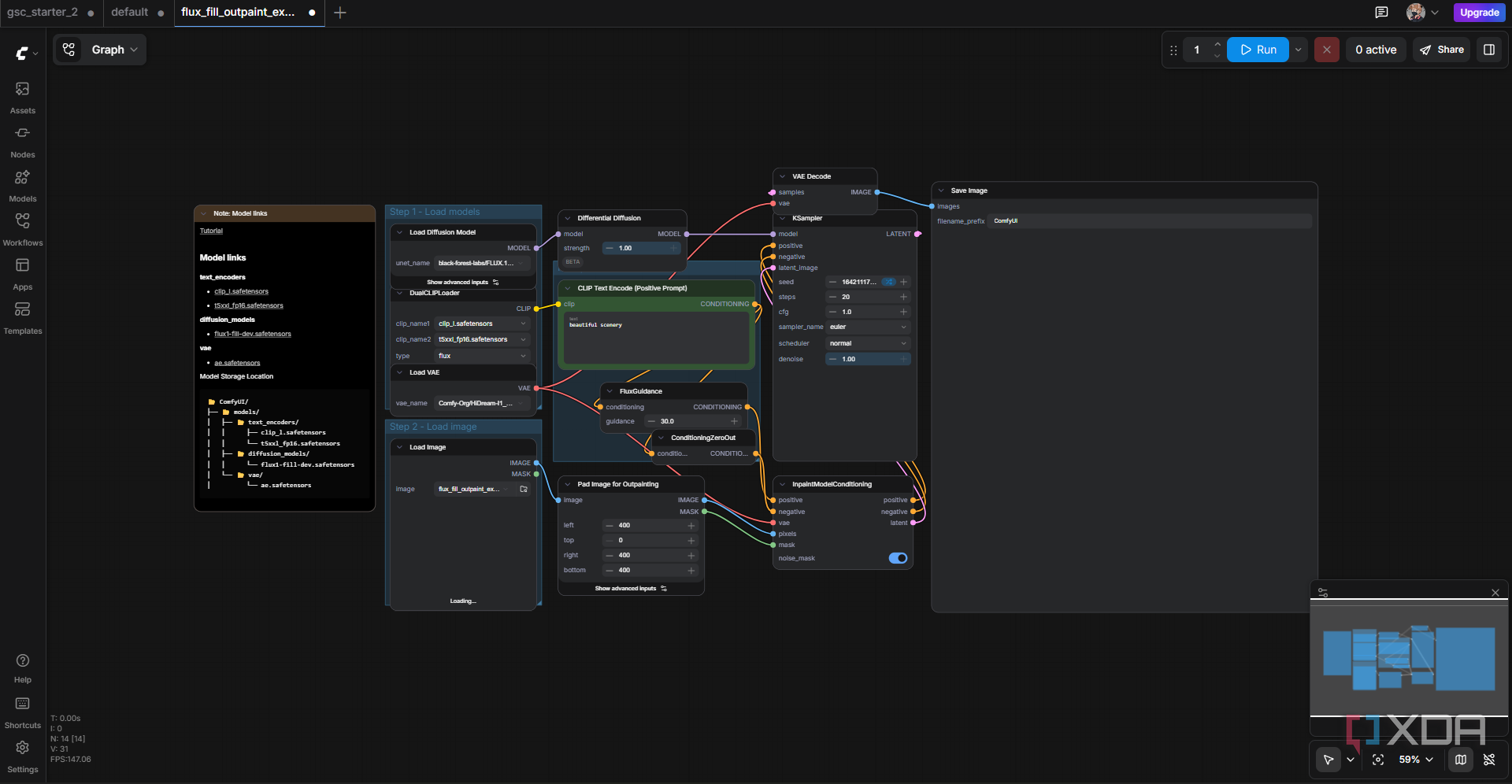The width and height of the screenshot is (1512, 784).
Task: Click the Share button
Action: (1442, 50)
